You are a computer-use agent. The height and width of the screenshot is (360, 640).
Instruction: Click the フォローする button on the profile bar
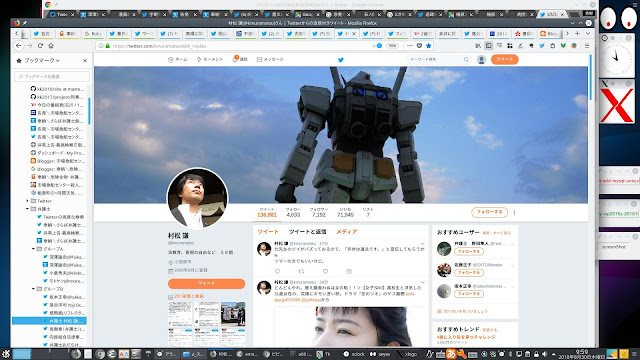click(x=489, y=212)
